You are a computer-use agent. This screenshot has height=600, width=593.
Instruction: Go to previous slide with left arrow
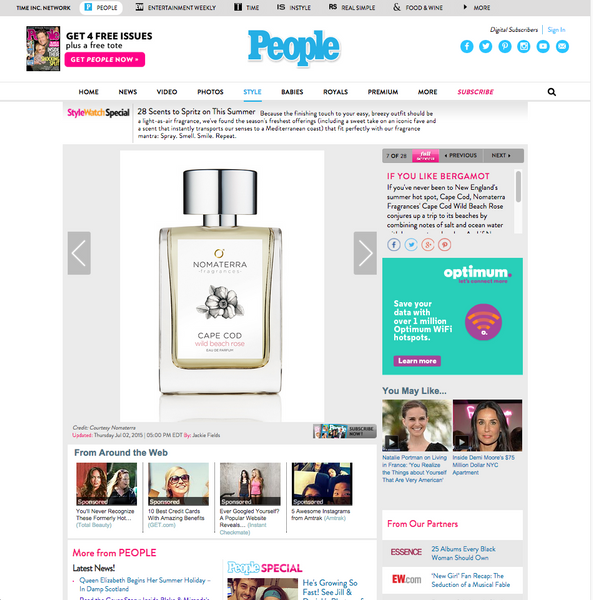point(79,253)
